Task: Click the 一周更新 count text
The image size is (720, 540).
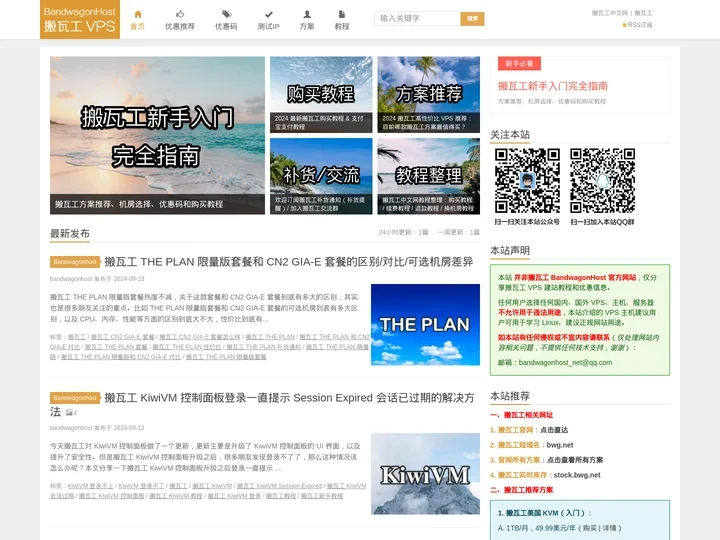Action: point(459,232)
